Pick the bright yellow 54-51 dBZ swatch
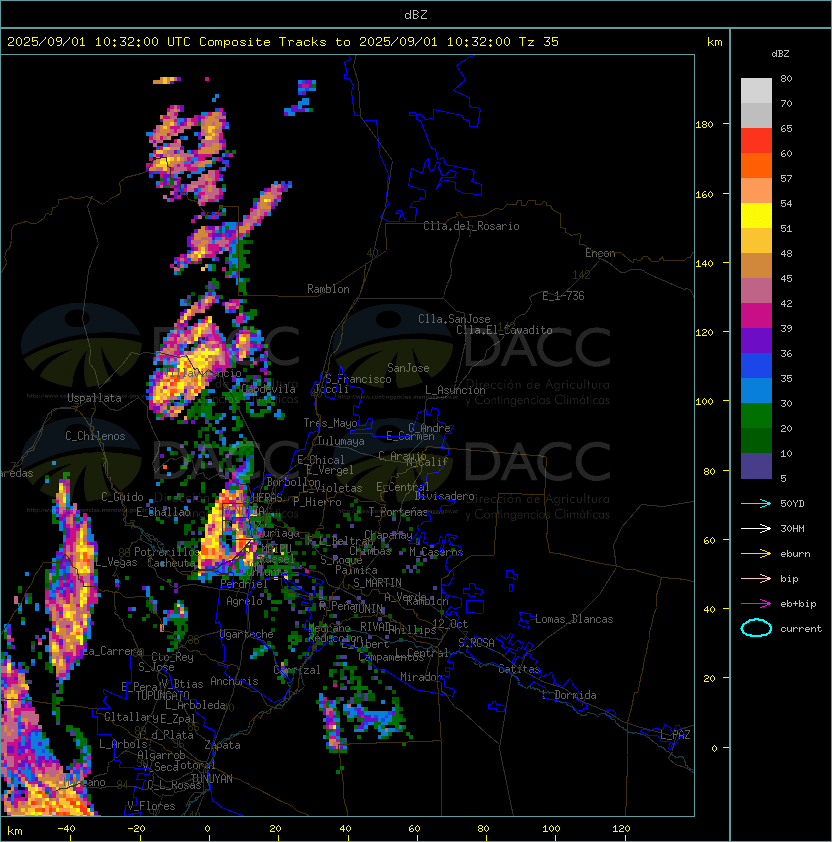Screen dimensions: 832x842 click(756, 216)
